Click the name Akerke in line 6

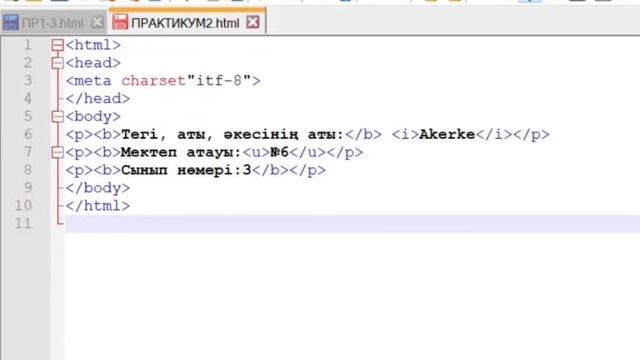click(x=447, y=134)
